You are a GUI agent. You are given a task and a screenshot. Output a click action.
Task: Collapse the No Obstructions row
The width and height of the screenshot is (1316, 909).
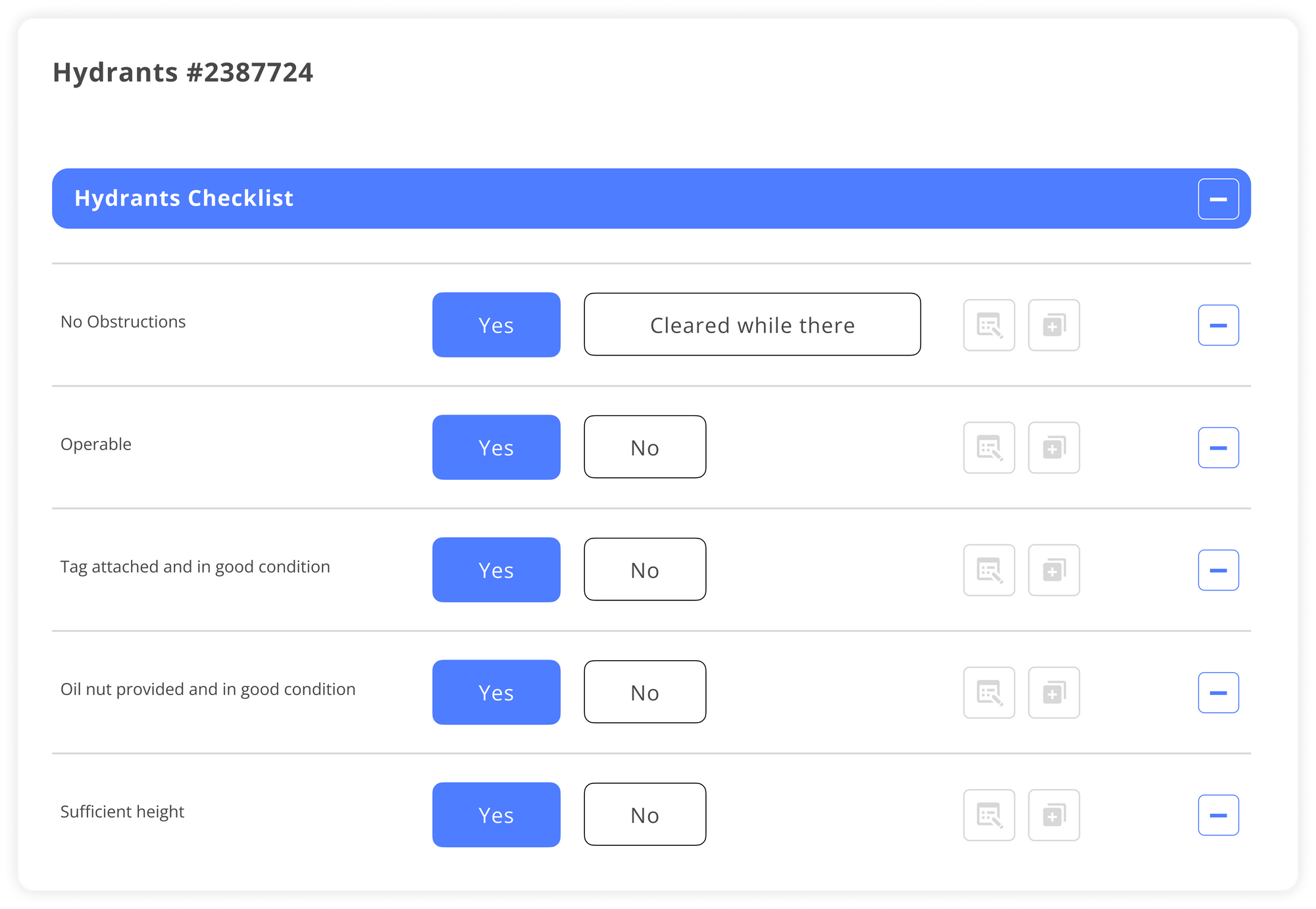[x=1218, y=325]
